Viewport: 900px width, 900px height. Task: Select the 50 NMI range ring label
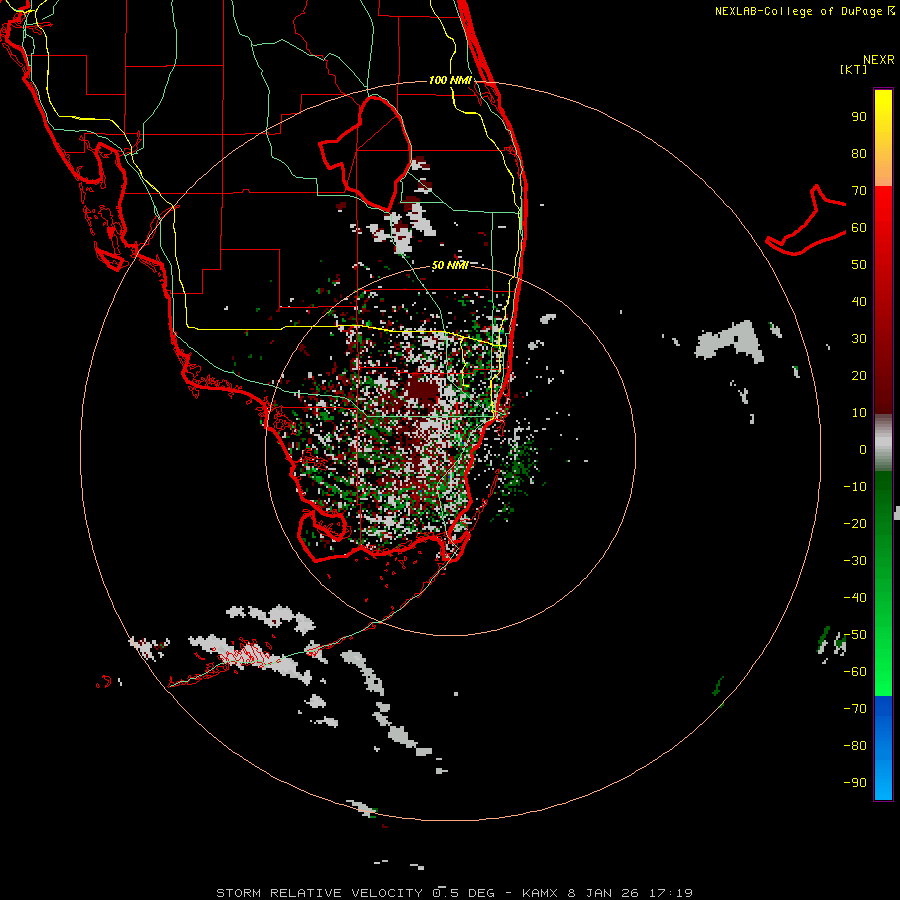[x=450, y=265]
